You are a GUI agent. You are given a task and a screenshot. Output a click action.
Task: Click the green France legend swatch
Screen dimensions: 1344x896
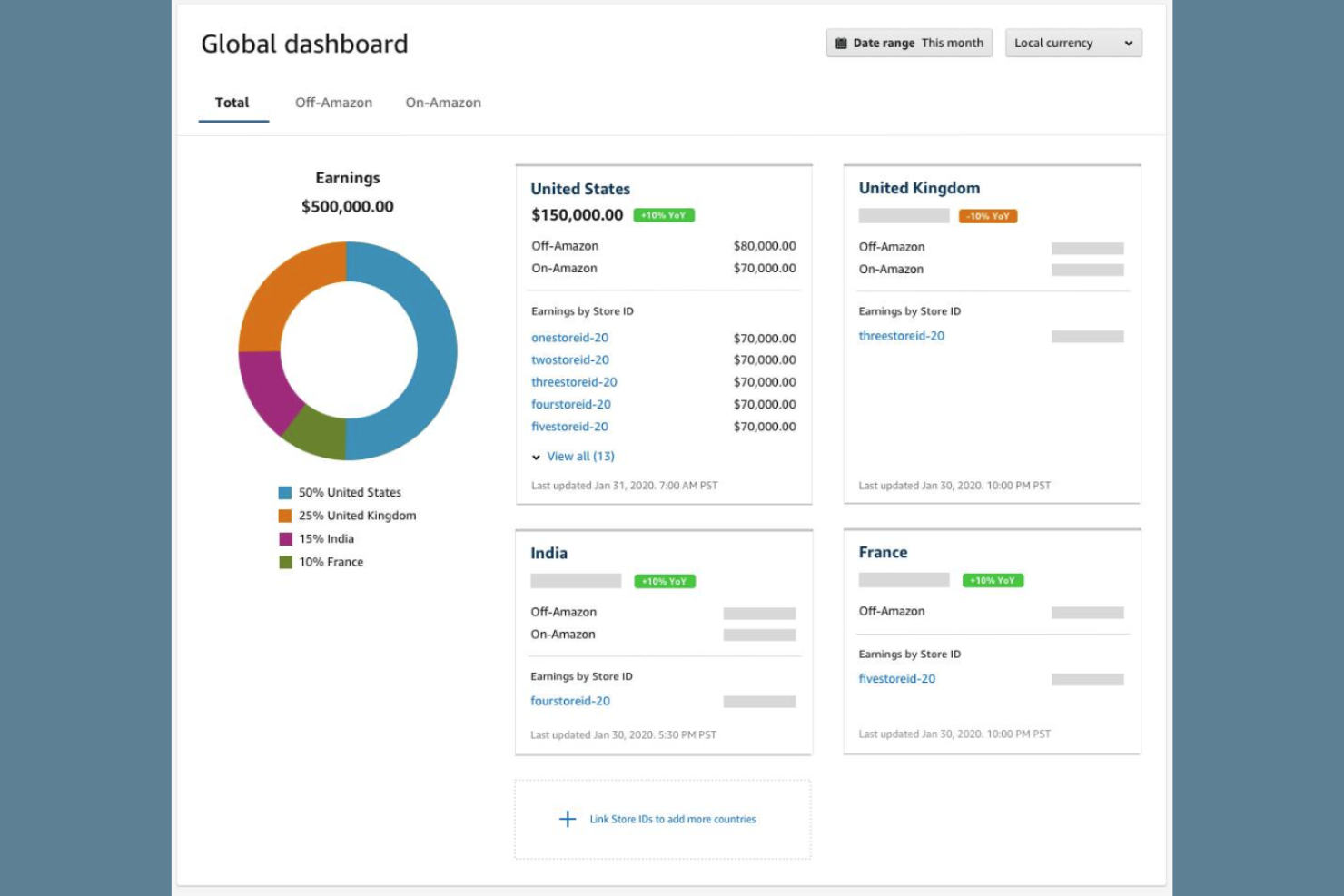(285, 562)
